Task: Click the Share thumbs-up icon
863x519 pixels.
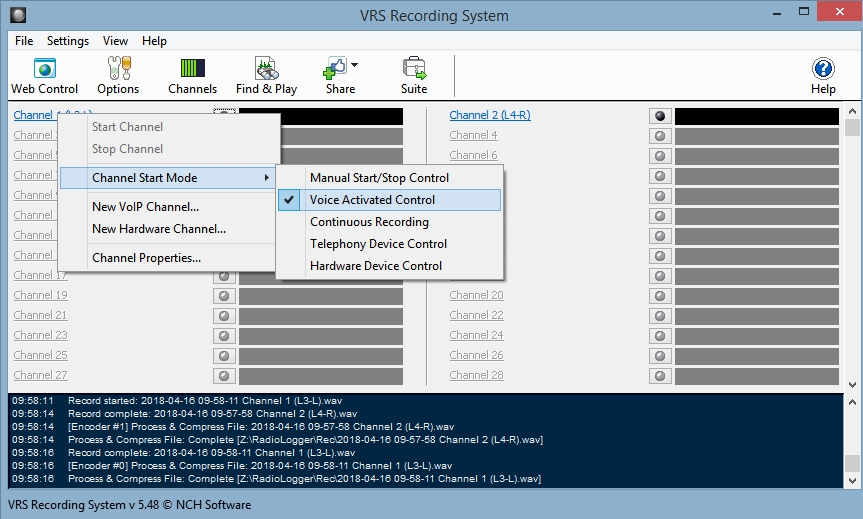Action: pyautogui.click(x=335, y=68)
